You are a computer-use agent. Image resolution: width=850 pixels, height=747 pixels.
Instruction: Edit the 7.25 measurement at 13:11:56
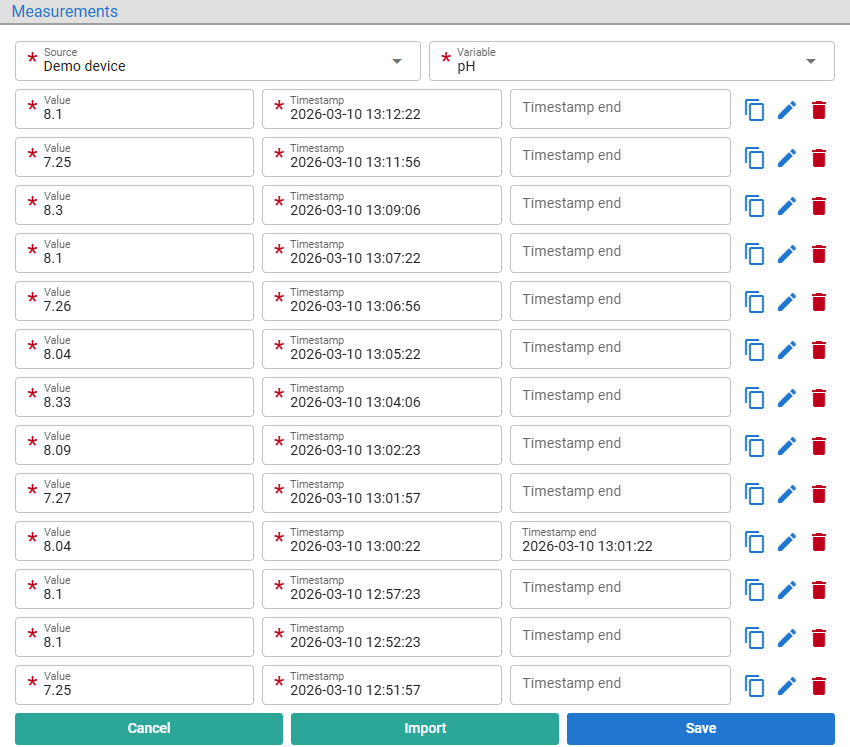click(x=787, y=158)
